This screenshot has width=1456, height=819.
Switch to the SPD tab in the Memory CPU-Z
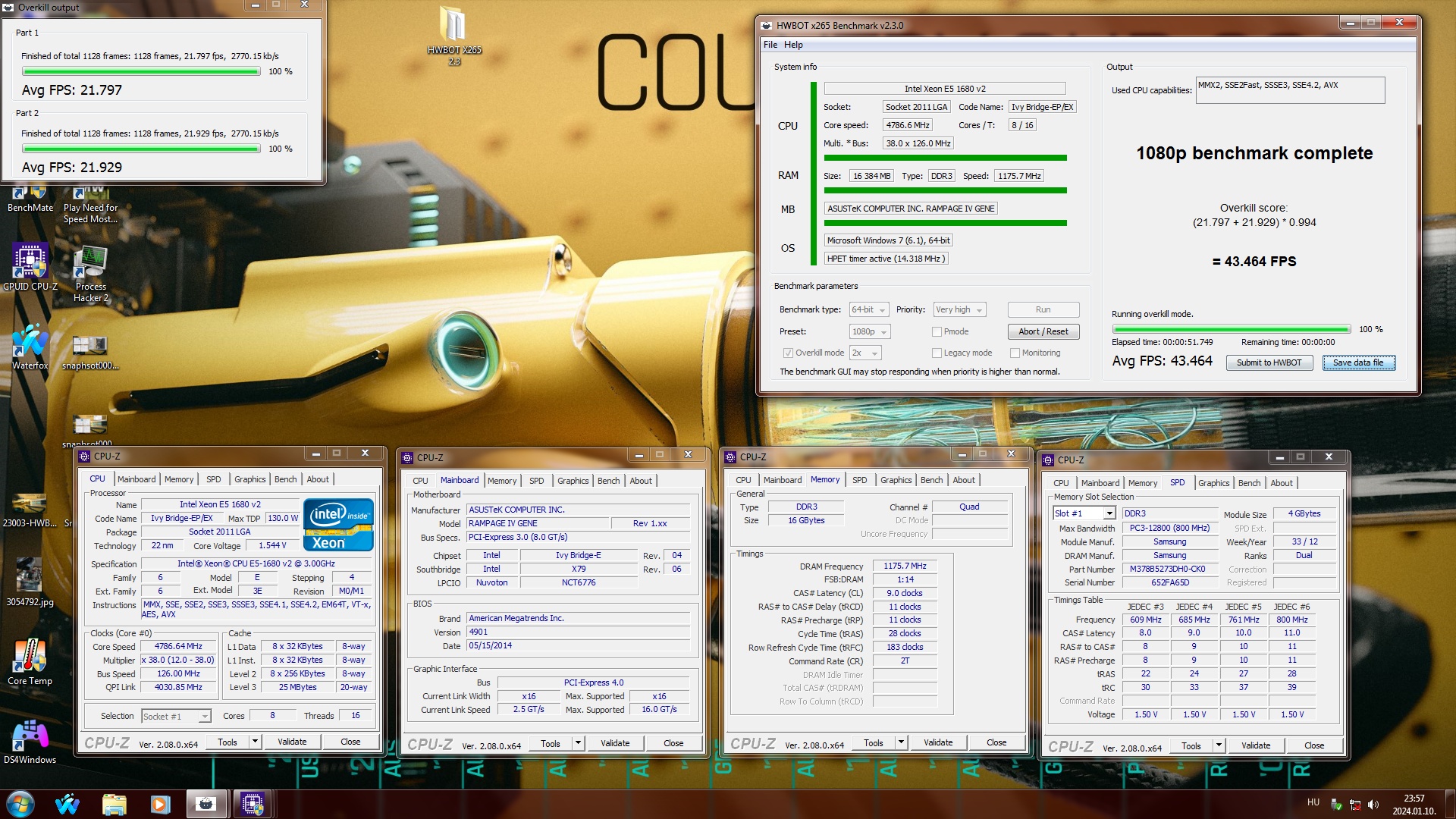(859, 480)
